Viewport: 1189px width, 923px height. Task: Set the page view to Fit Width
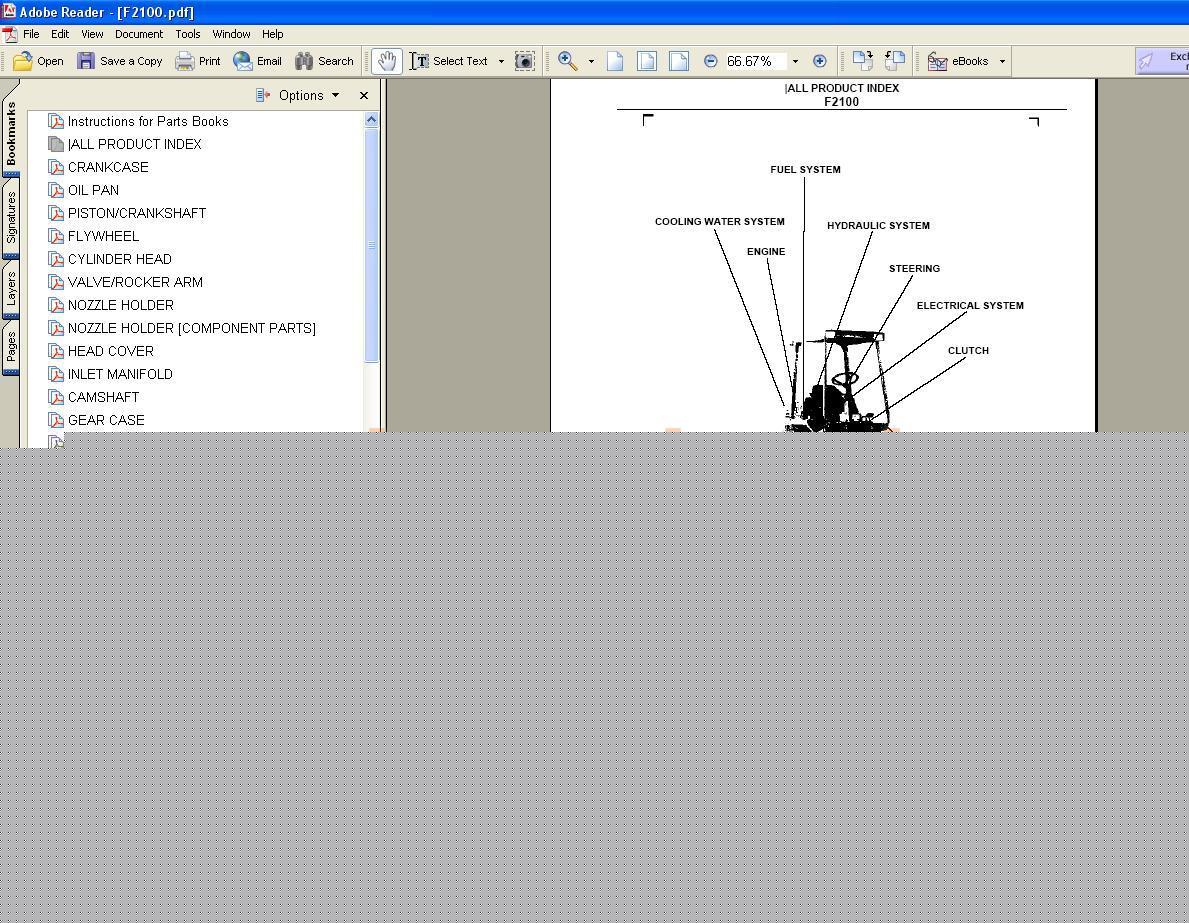click(x=679, y=61)
